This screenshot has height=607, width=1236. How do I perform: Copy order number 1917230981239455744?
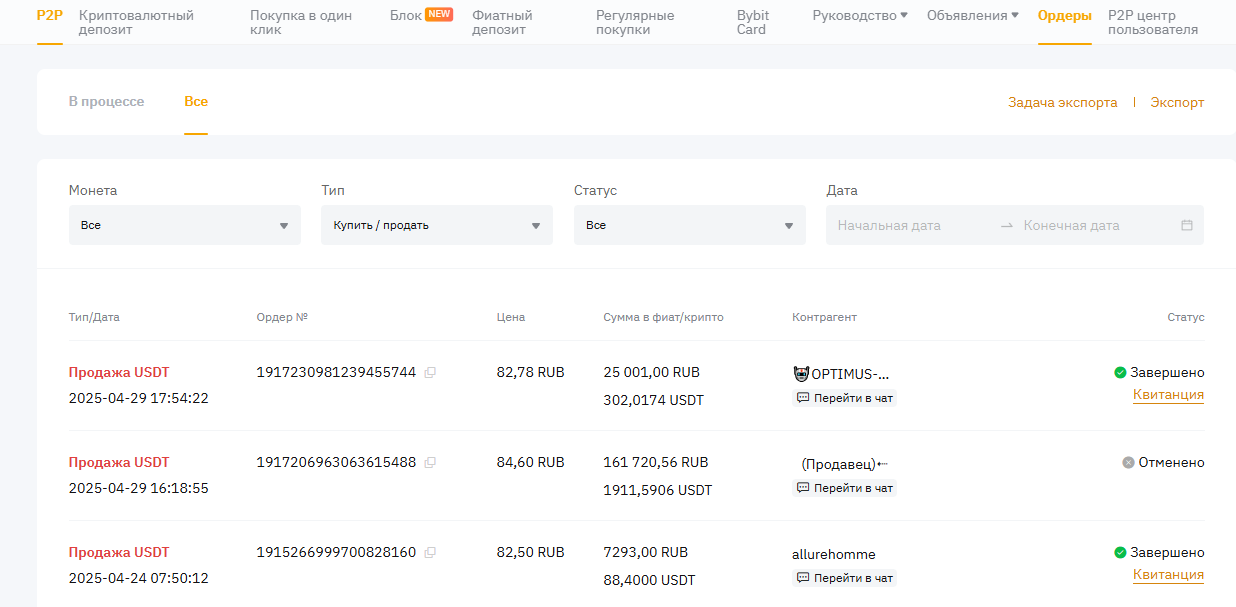coord(430,373)
